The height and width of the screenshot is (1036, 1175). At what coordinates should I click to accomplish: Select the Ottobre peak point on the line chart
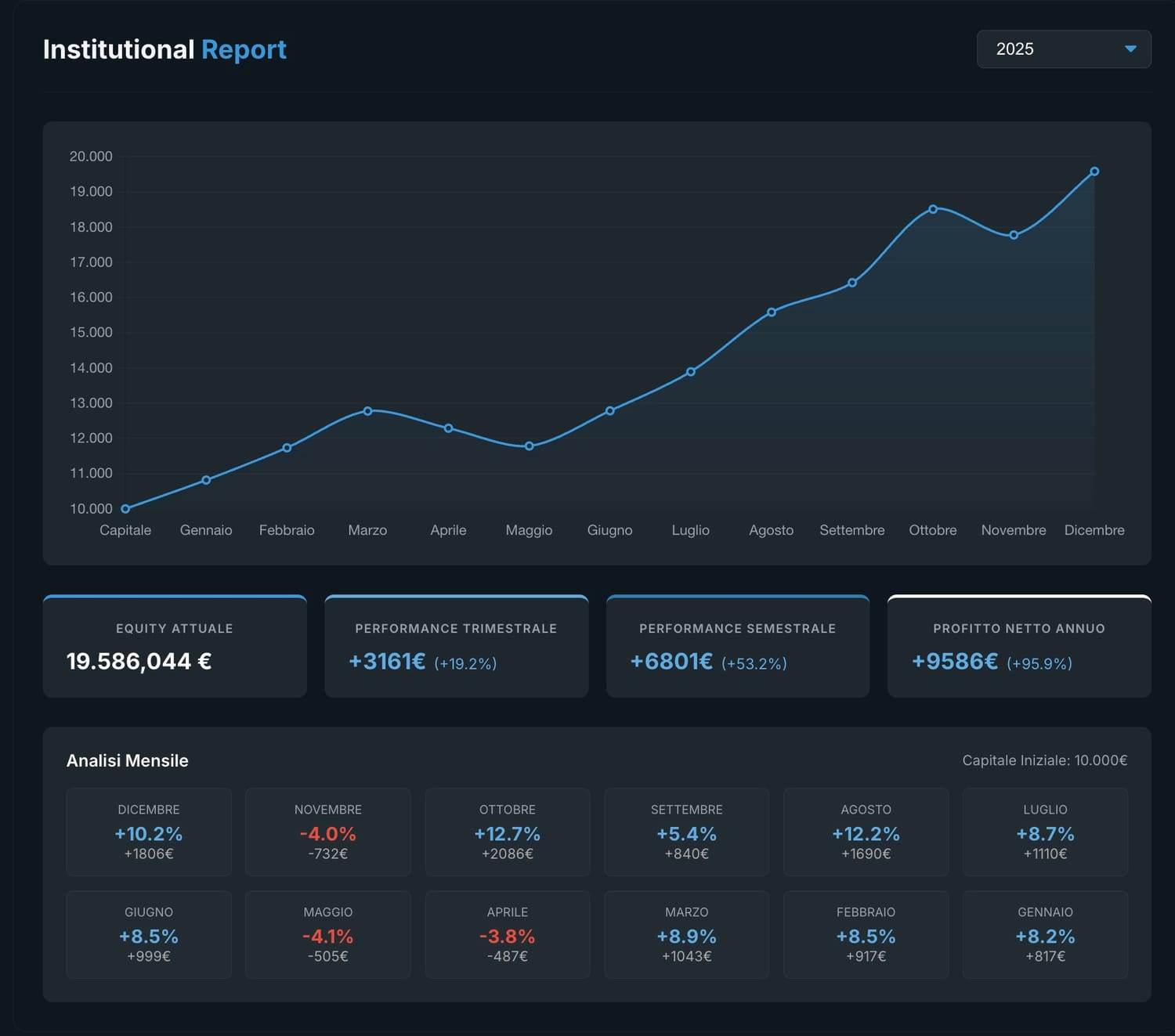click(x=932, y=209)
